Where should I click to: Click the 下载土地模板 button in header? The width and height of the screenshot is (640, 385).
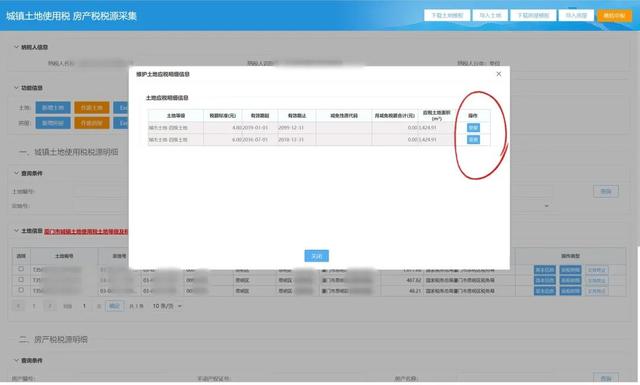[447, 16]
